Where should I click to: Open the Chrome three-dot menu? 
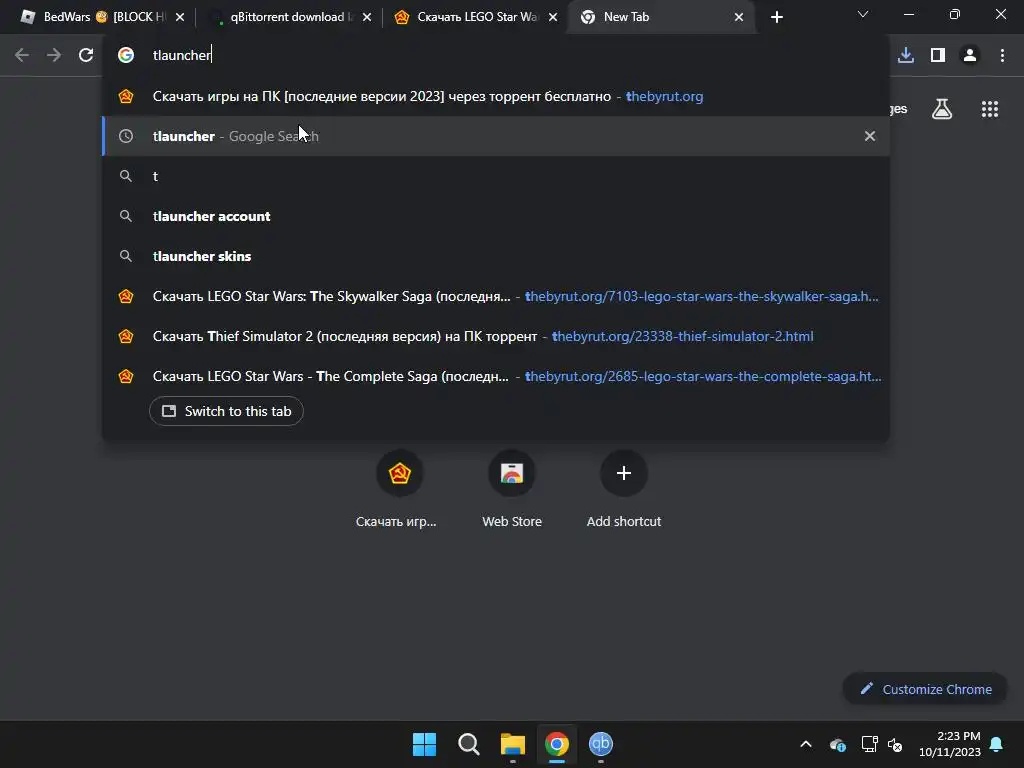tap(1002, 55)
